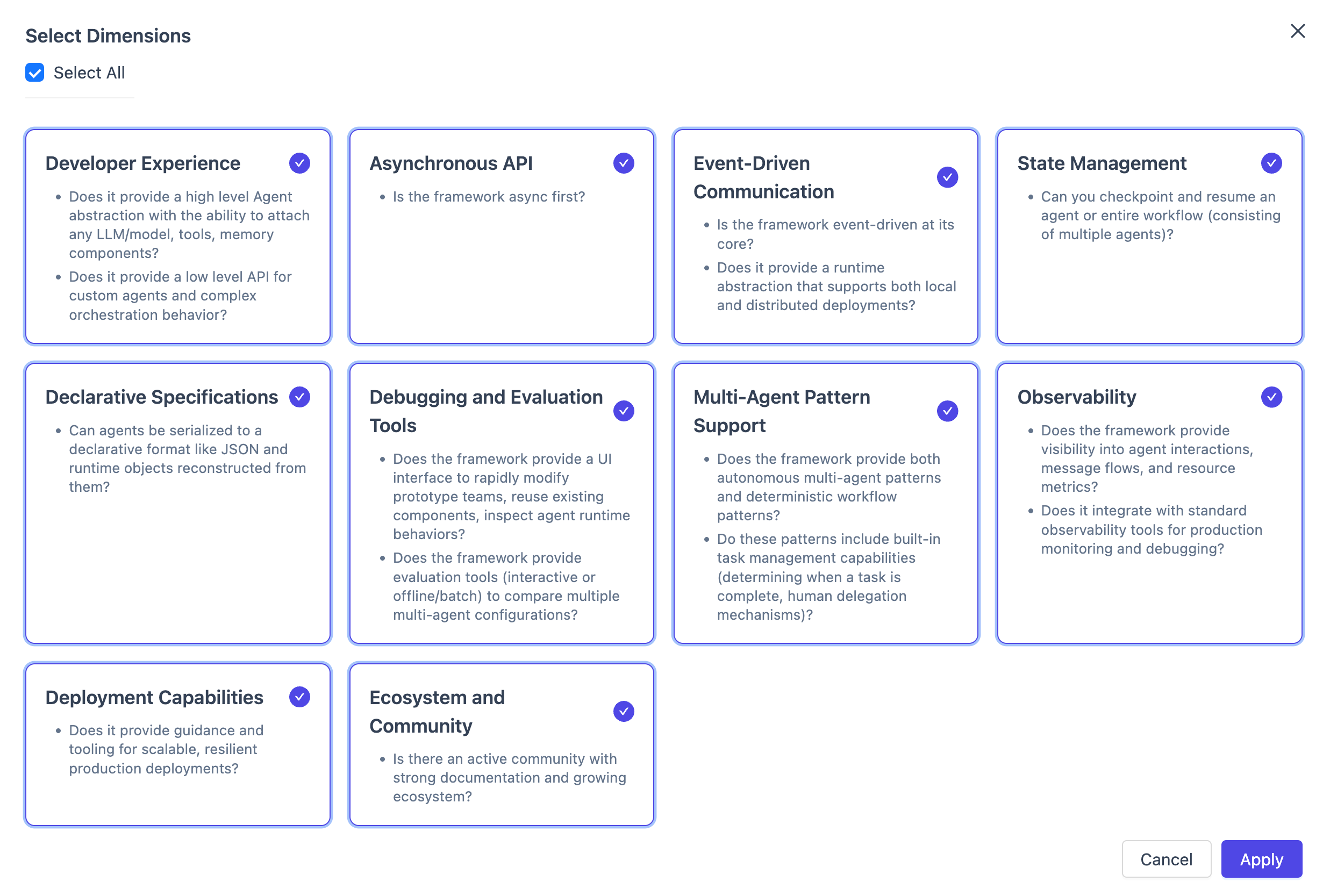Toggle the Event-Driven Communication checkmark icon

(x=947, y=177)
